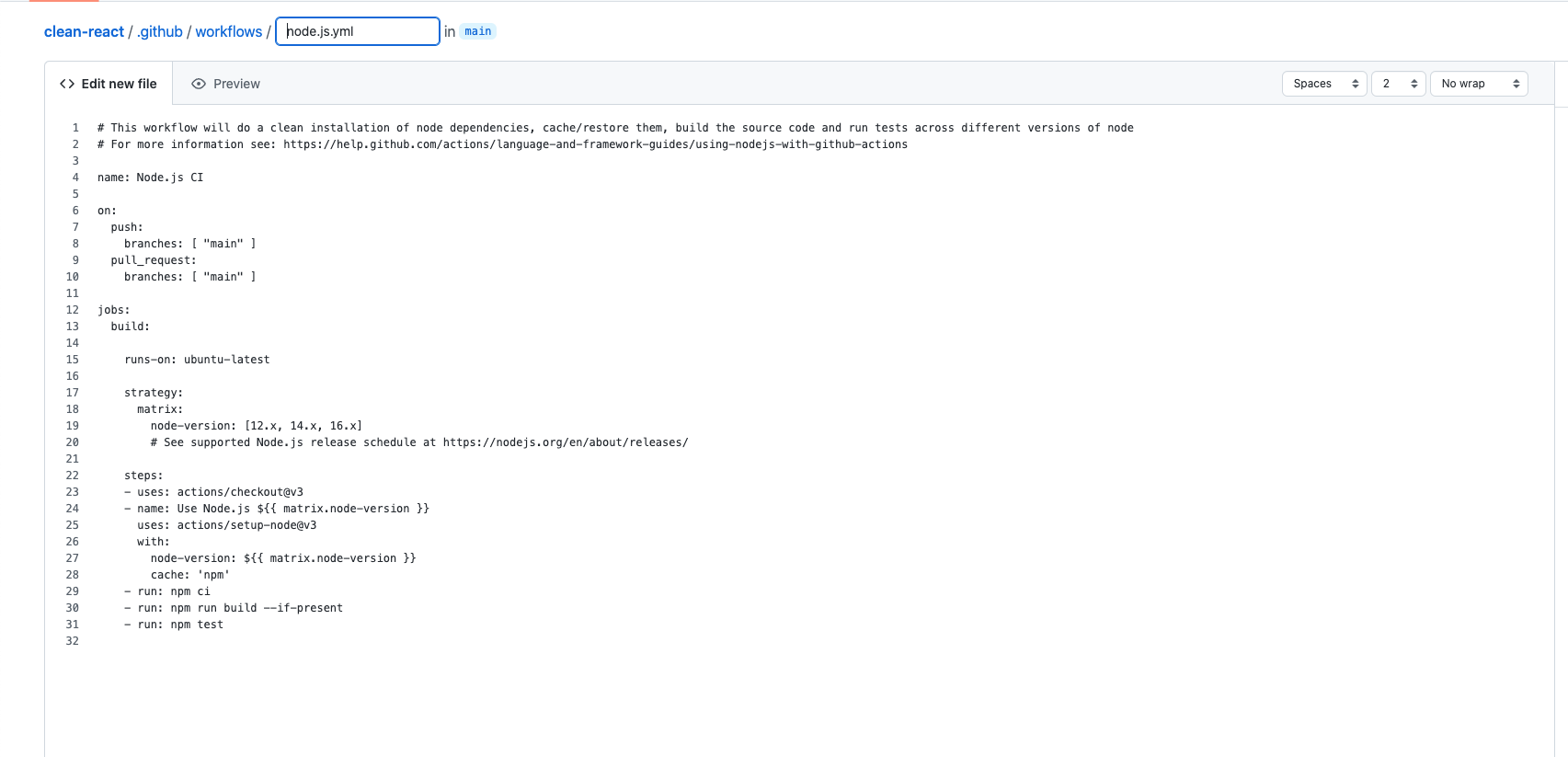Open the .github folder breadcrumb
The image size is (1568, 757).
coord(160,31)
